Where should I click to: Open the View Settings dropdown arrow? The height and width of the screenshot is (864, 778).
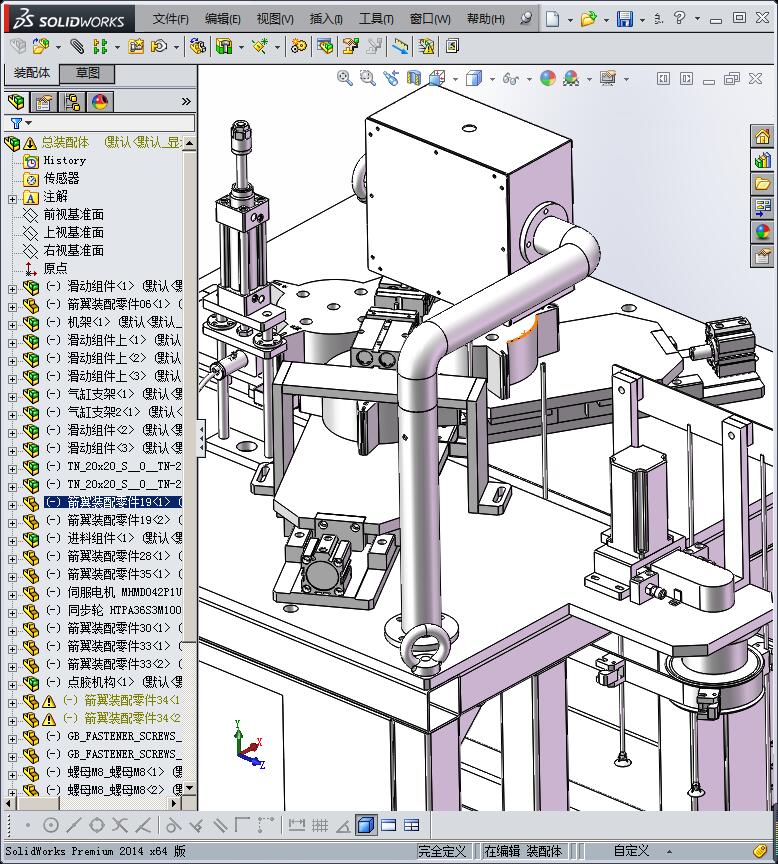(x=626, y=79)
